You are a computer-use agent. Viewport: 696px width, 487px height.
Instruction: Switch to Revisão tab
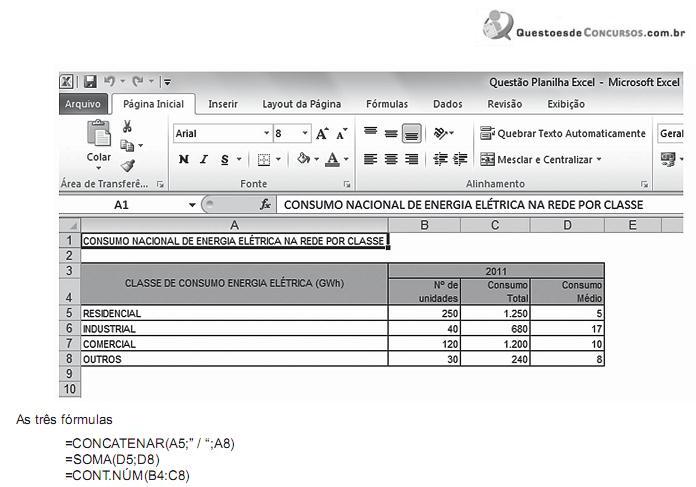(505, 104)
